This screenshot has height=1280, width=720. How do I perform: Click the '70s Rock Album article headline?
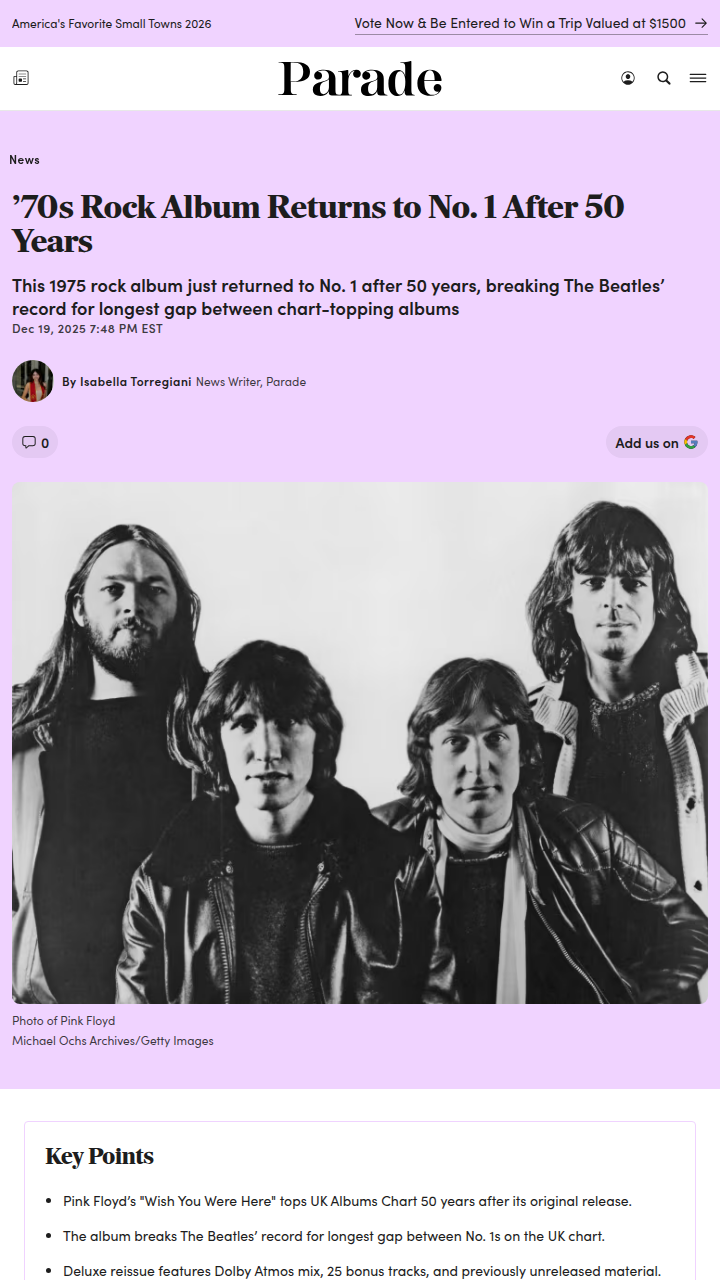click(x=318, y=224)
